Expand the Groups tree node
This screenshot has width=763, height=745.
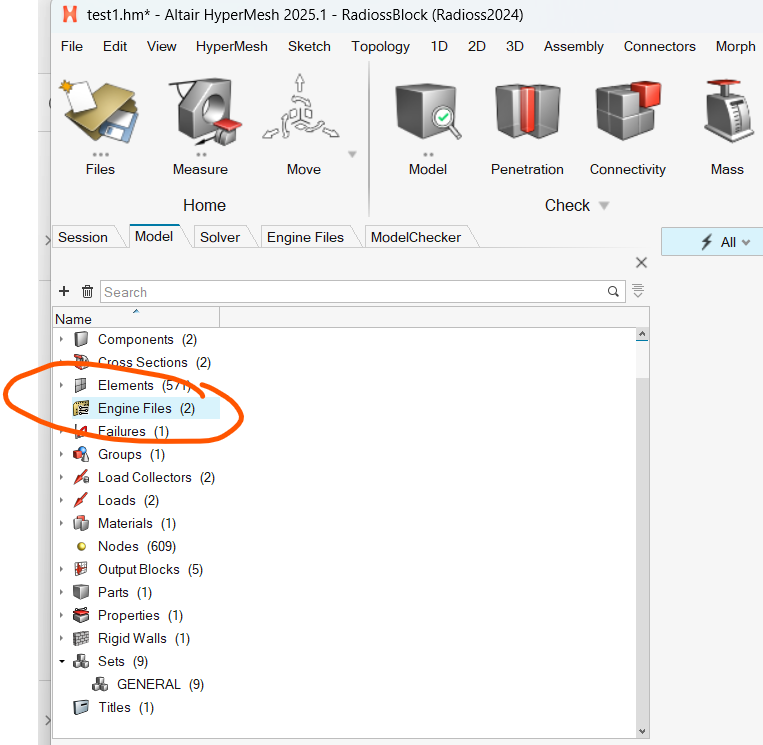click(61, 454)
